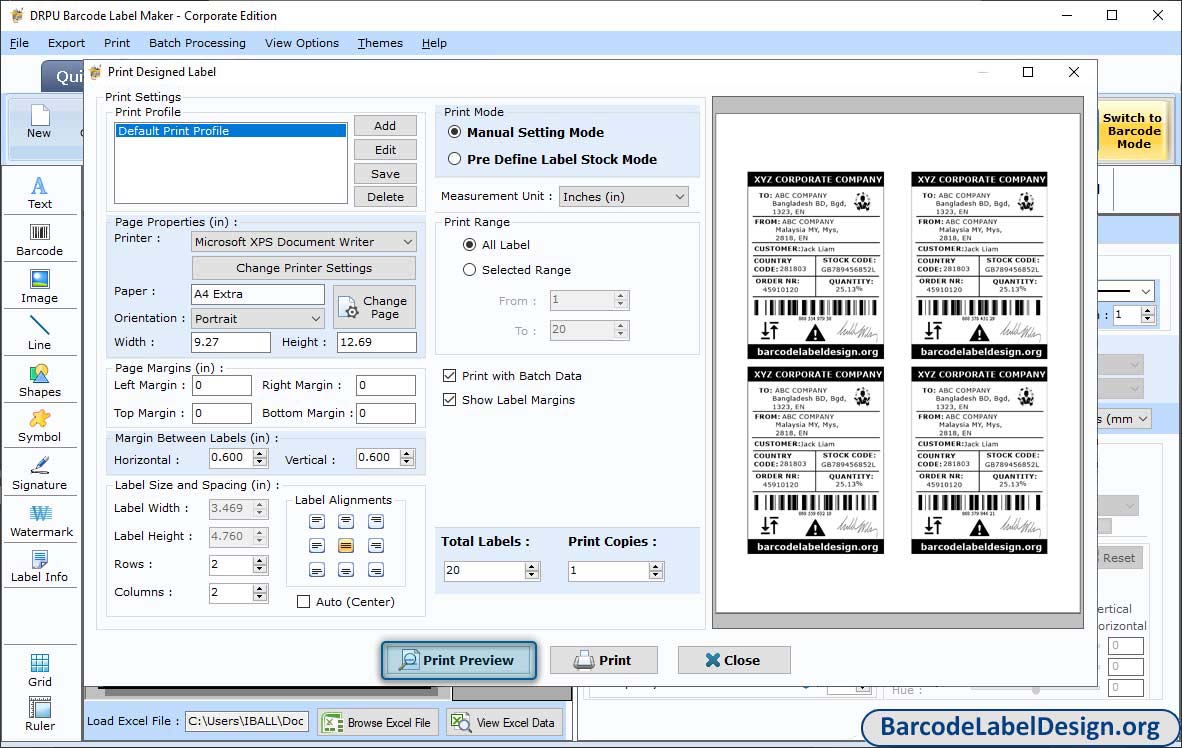Screen dimensions: 1182x748
Task: Click the Print Preview button
Action: tap(459, 661)
